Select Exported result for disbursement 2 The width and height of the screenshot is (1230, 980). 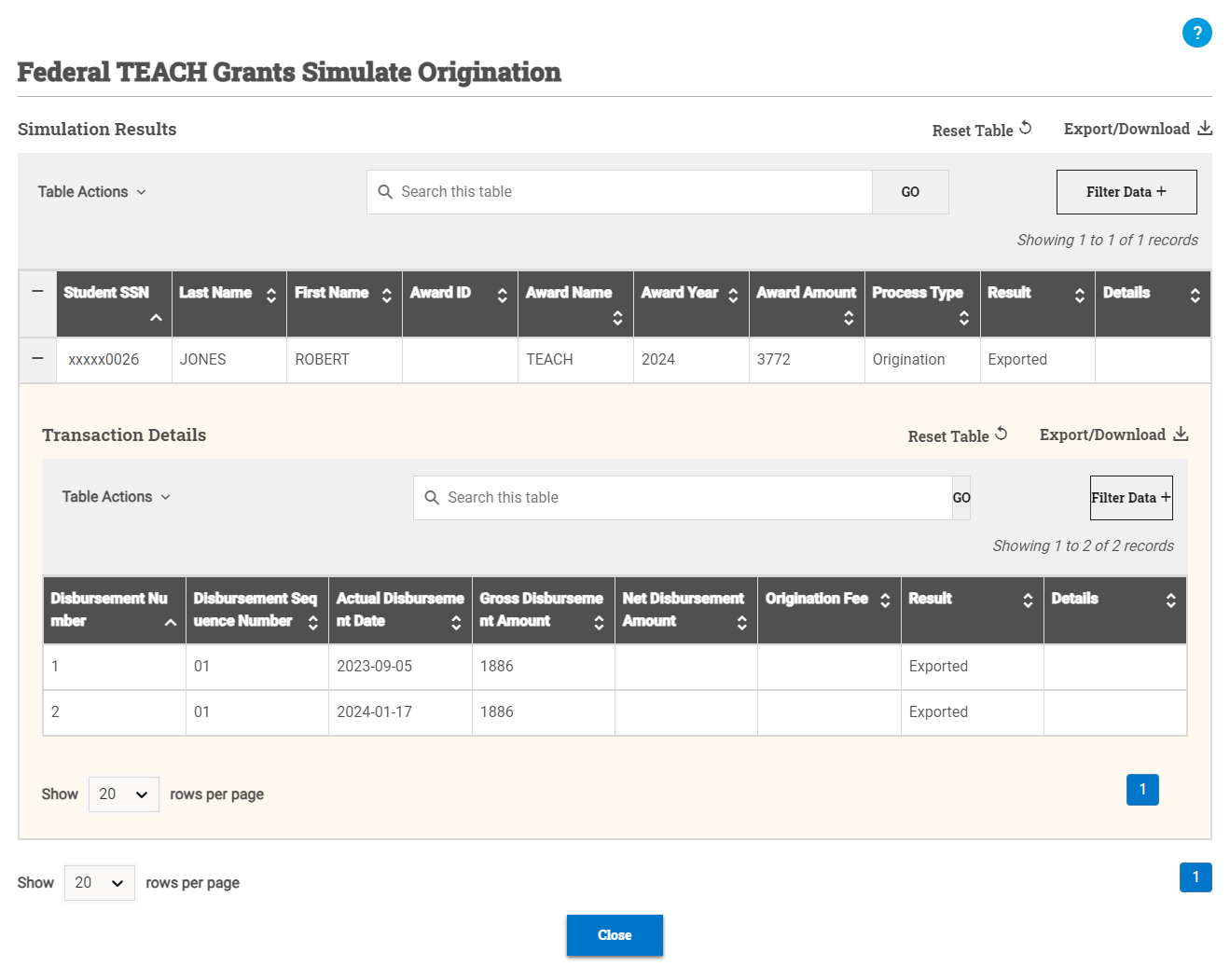[x=972, y=712]
